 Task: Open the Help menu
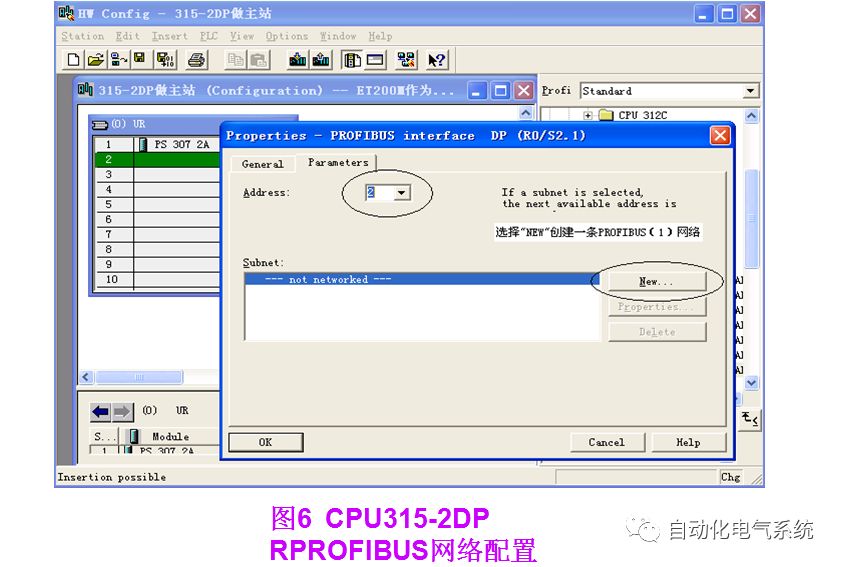coord(380,36)
